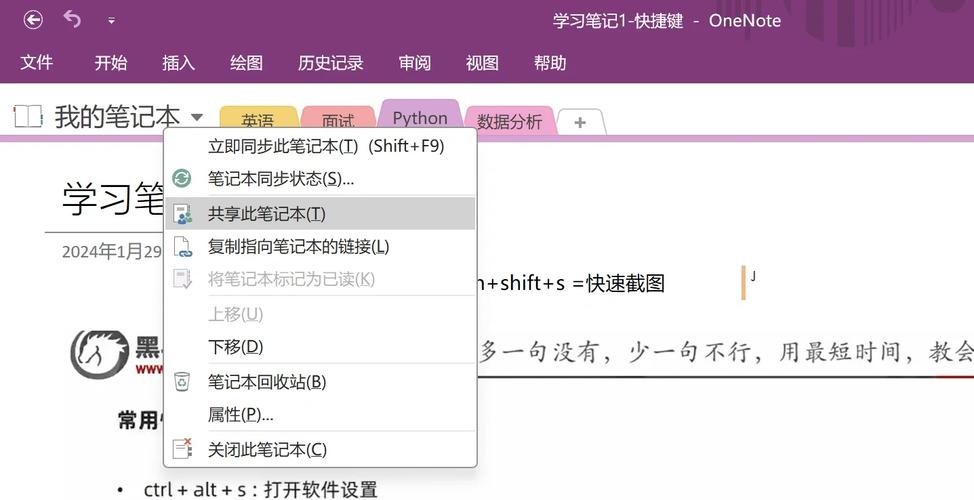Add a new section with plus tab
Image resolution: width=974 pixels, height=500 pixels.
tap(580, 122)
